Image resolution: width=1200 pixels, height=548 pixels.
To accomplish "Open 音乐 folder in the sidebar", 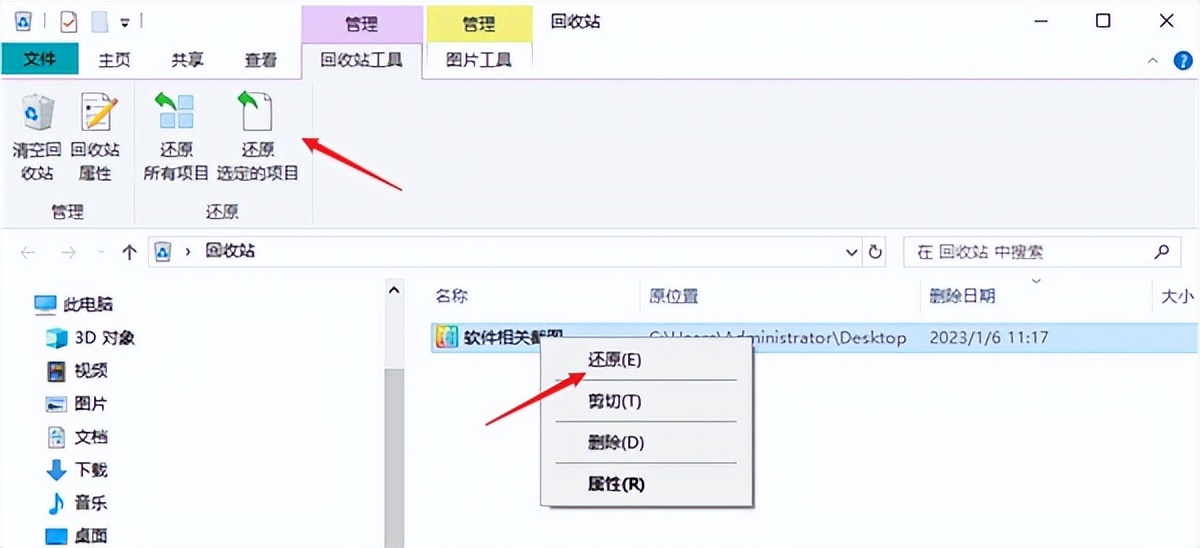I will tap(78, 503).
